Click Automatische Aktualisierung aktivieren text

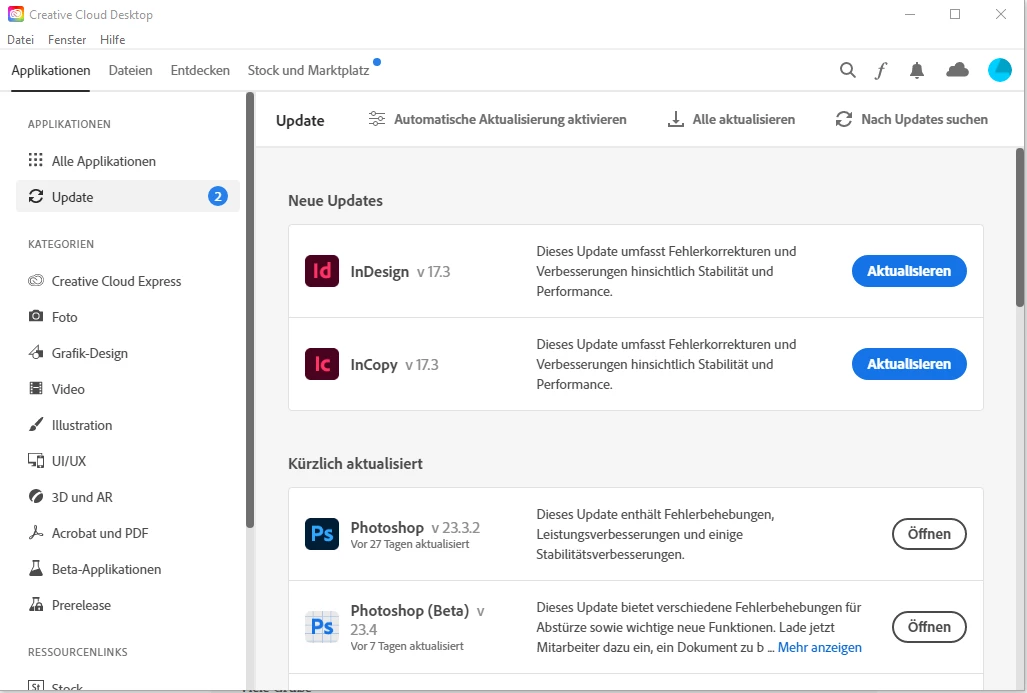(510, 119)
